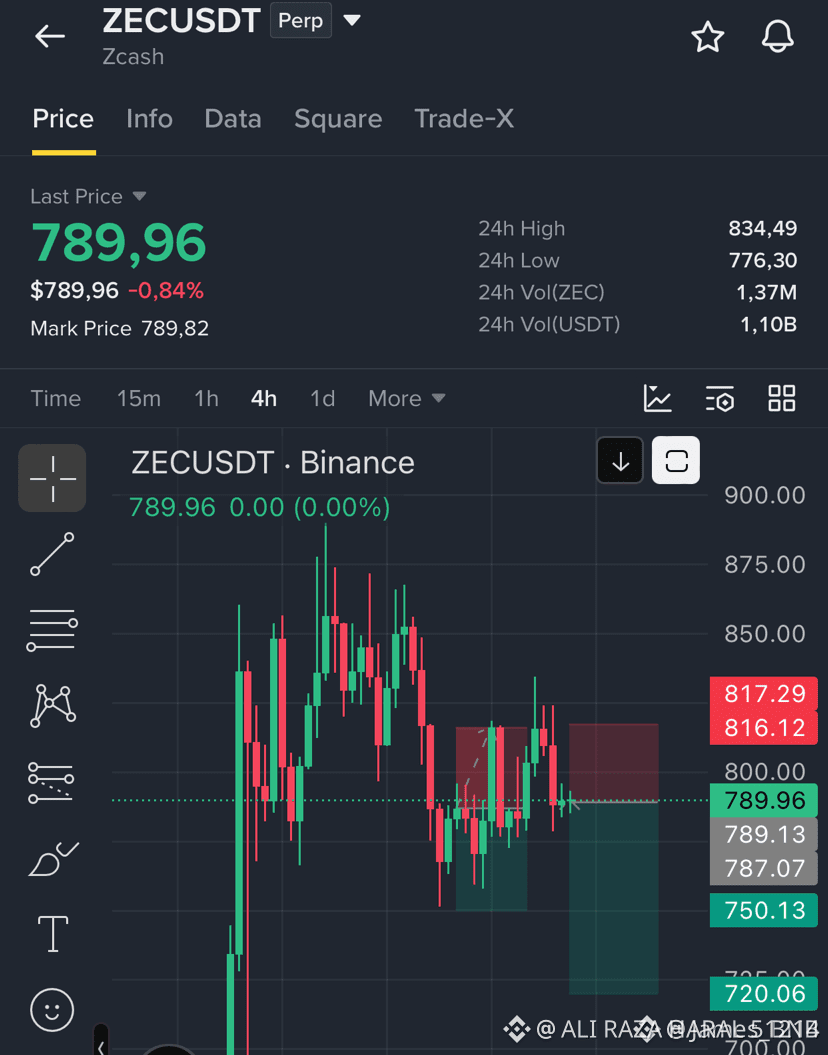The image size is (828, 1055).
Task: Click the 787.07 gray price label
Action: tap(764, 868)
